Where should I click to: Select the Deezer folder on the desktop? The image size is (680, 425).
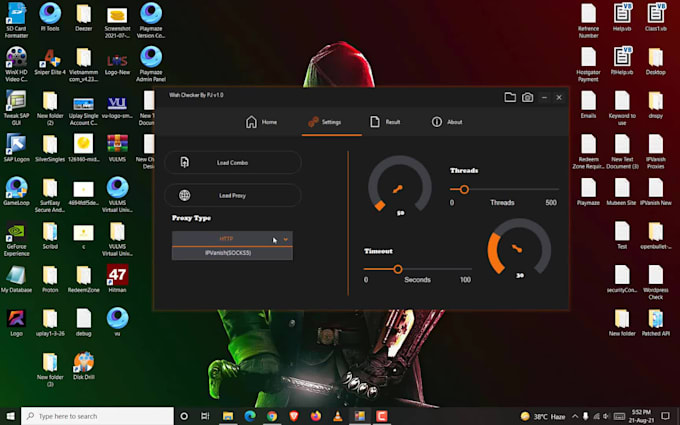tap(84, 17)
